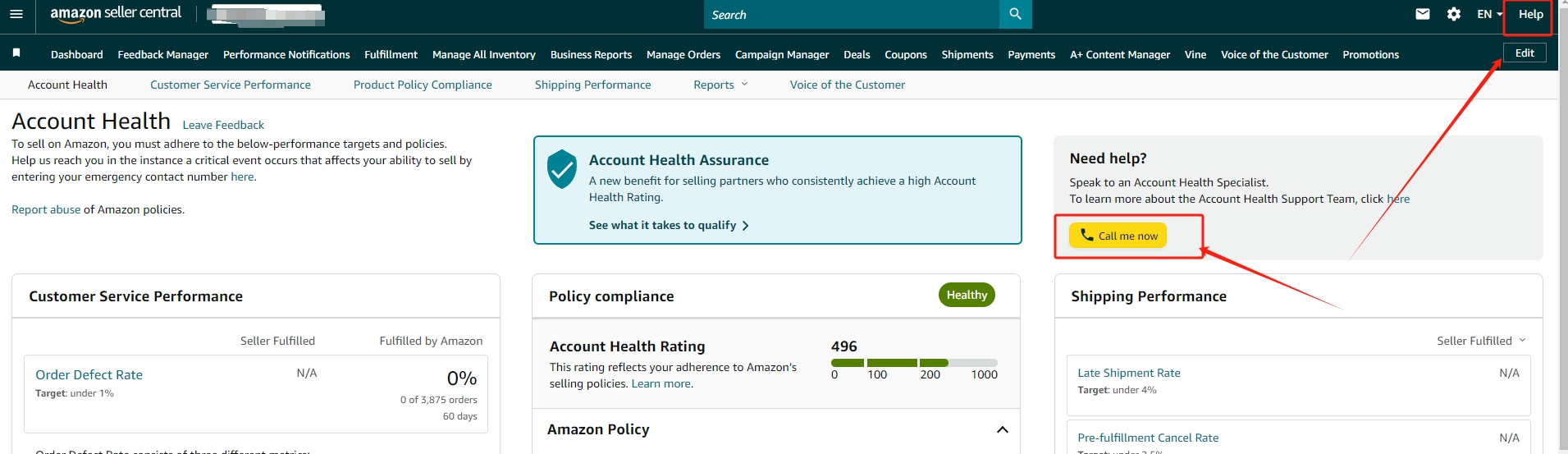Click the Account Health Rating value 496
Screen dimensions: 1568x454
click(x=844, y=346)
